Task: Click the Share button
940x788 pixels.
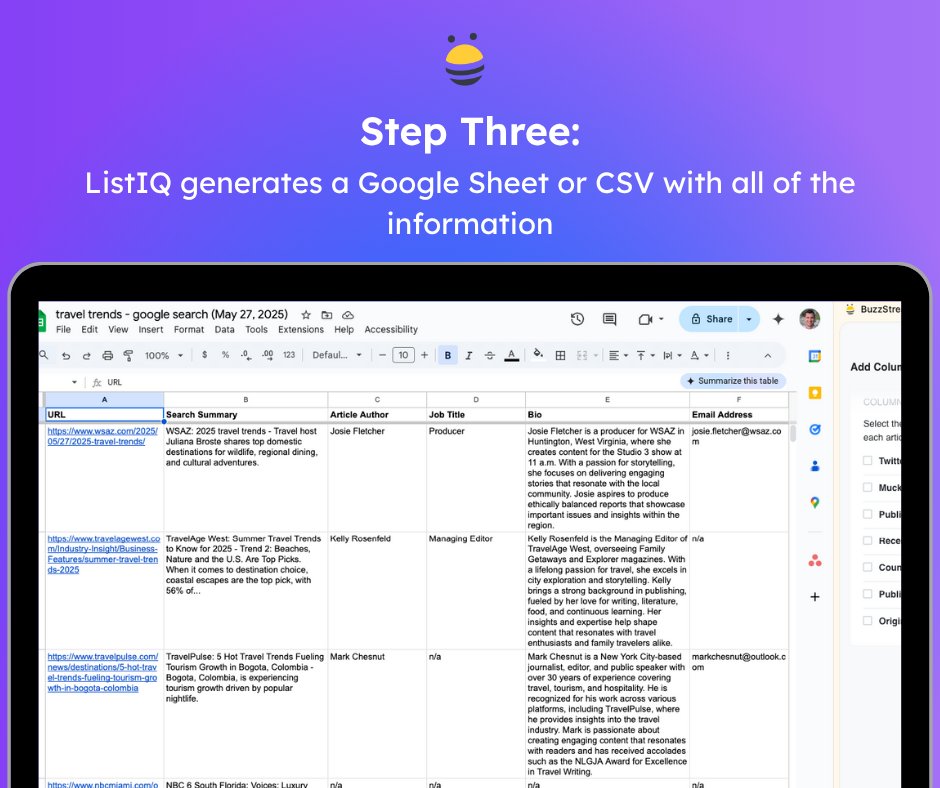Action: pos(711,319)
